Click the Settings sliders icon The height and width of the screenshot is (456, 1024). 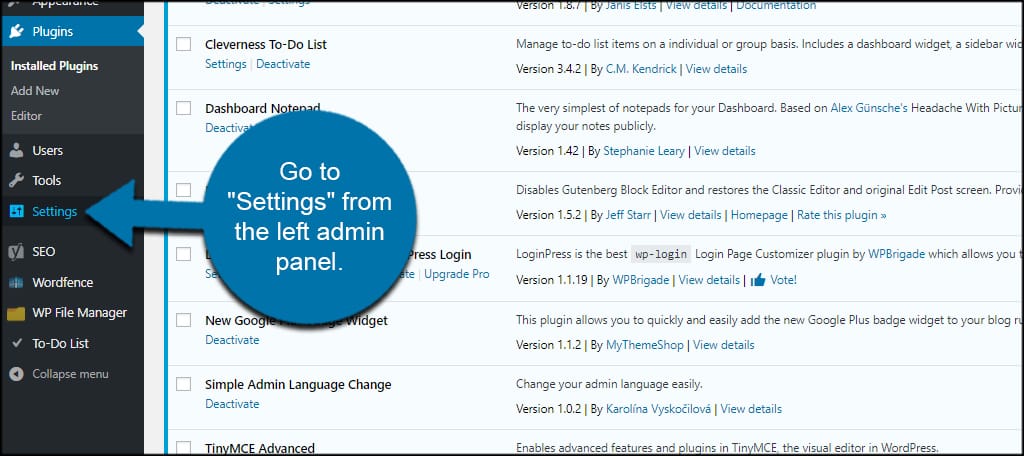(x=17, y=212)
